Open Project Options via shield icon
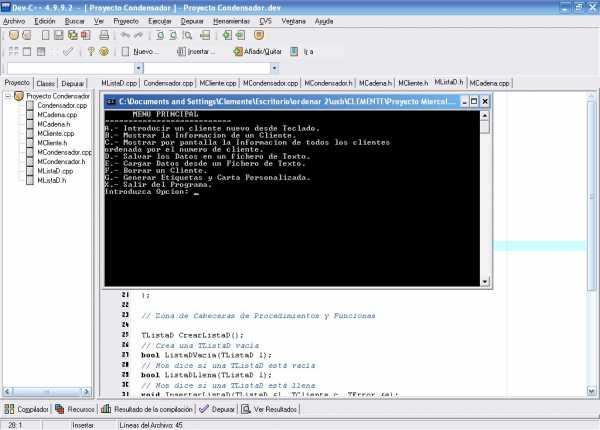This screenshot has height=430, width=600. [259, 35]
